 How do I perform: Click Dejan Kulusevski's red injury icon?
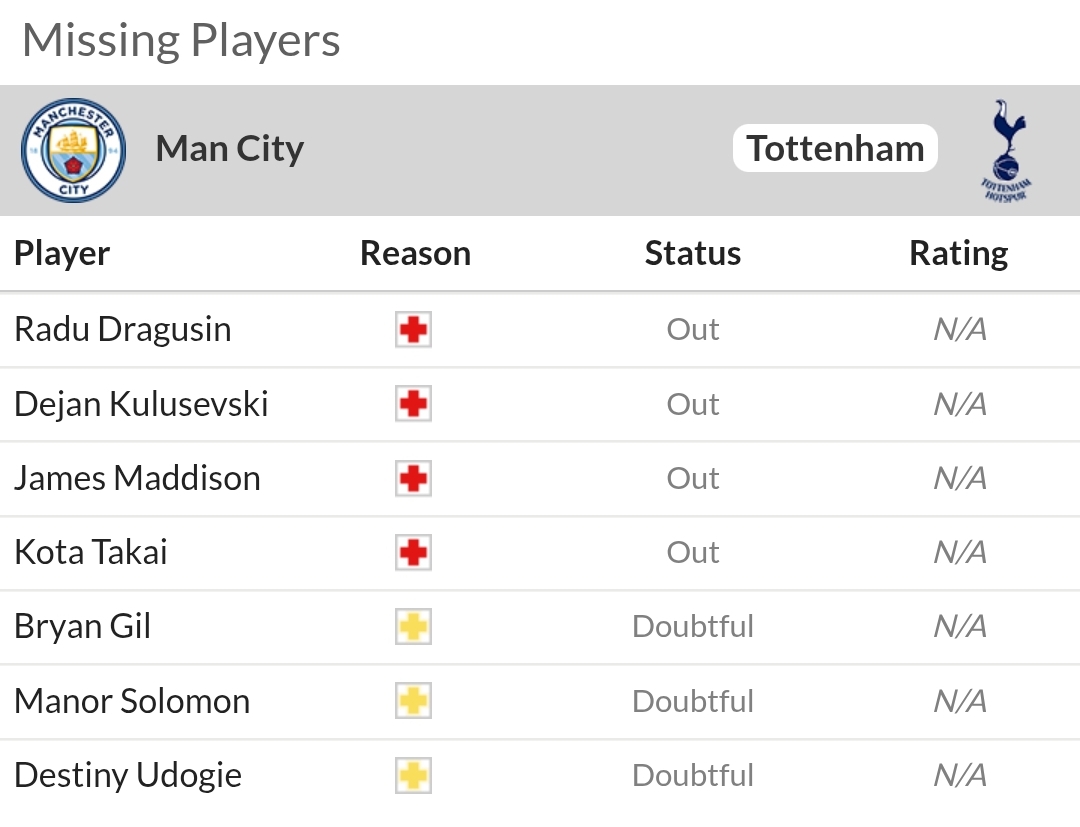point(413,404)
